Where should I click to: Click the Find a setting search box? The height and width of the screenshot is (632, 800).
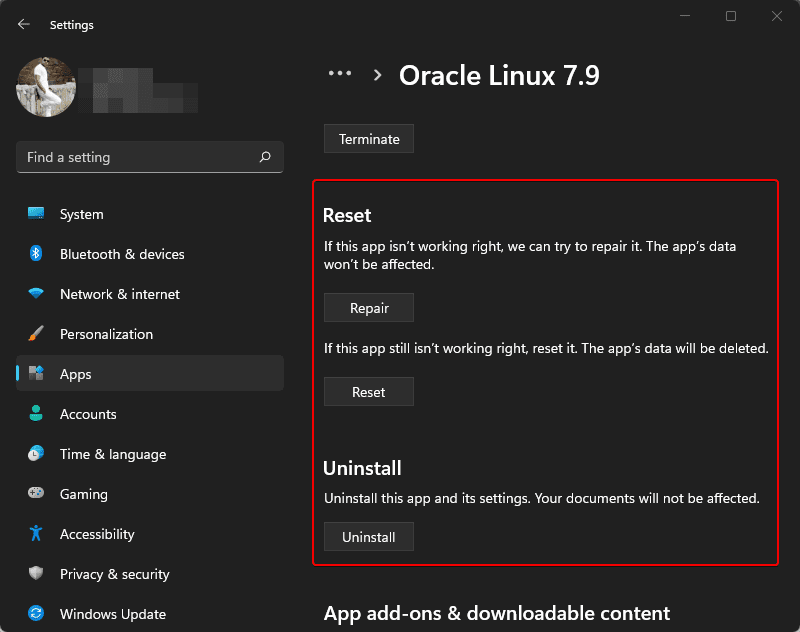(x=149, y=157)
